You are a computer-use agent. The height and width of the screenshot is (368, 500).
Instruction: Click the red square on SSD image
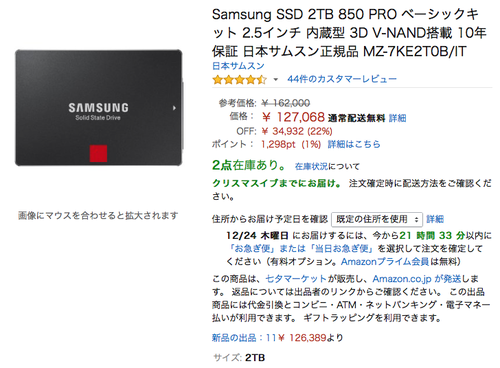point(98,153)
